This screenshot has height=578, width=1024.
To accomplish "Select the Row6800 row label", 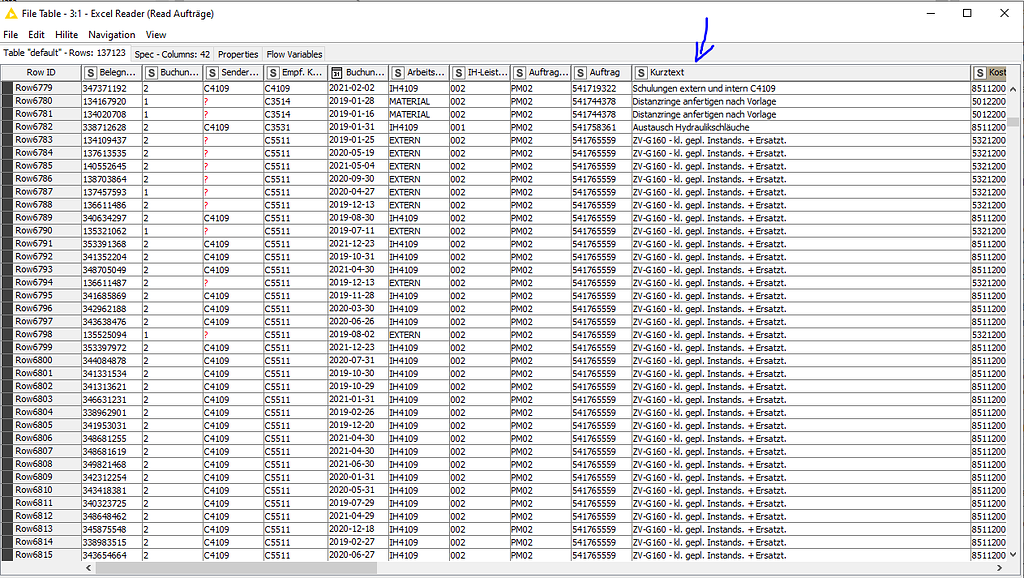I will pos(33,360).
